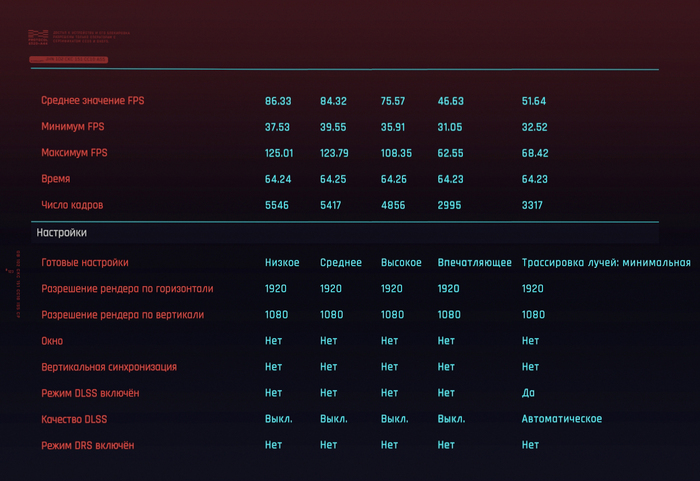Click 1920 horizontal resolution in Низкое column
The image size is (700, 481).
tap(275, 289)
